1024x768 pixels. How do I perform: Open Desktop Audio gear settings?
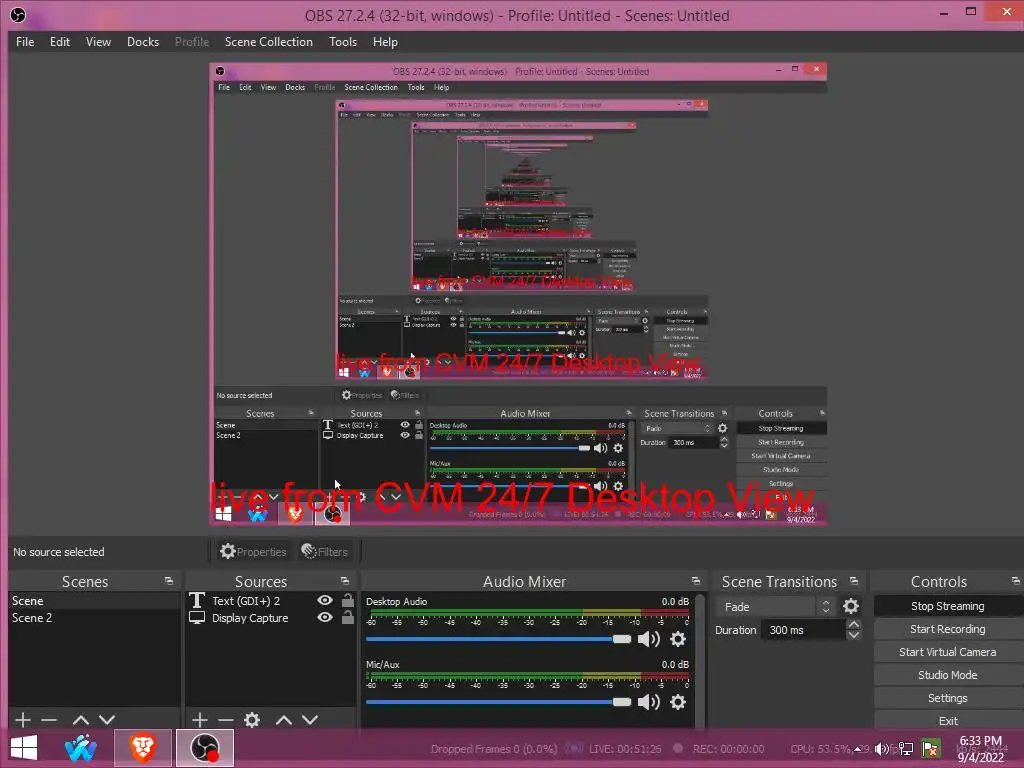[x=679, y=639]
